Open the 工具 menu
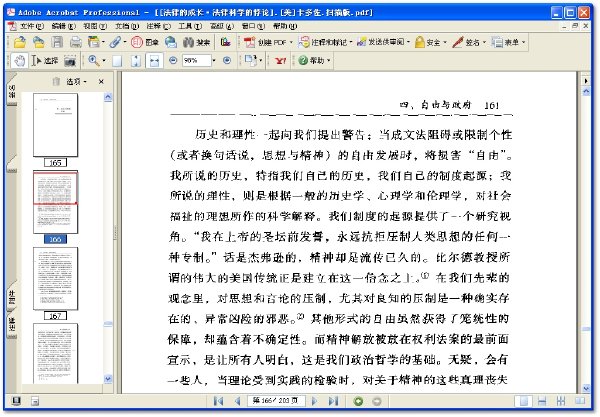 [190, 26]
